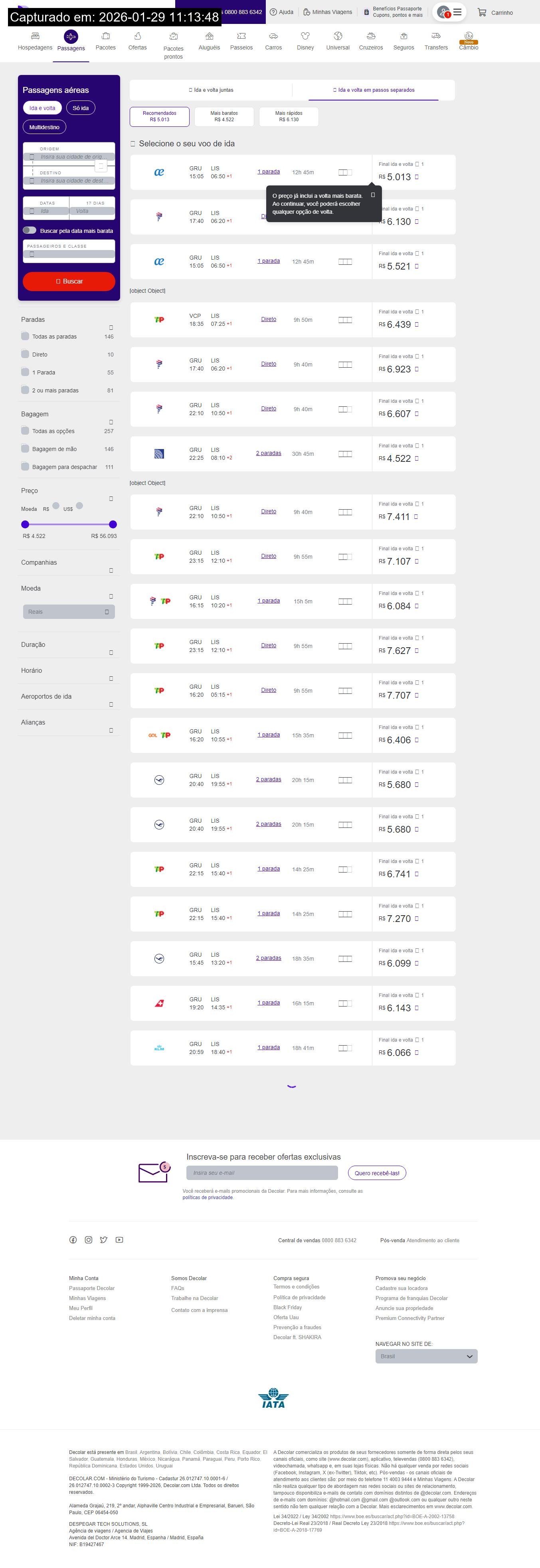The image size is (540, 1568).
Task: Switch to Ida e volta juntas tab
Action: [211, 90]
